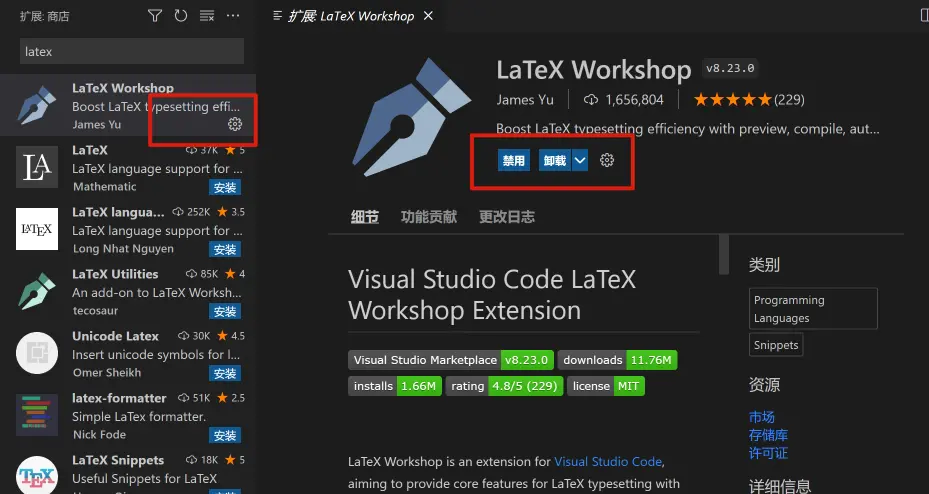The height and width of the screenshot is (494, 929).
Task: Click the installs 1.66M badge
Action: click(395, 386)
